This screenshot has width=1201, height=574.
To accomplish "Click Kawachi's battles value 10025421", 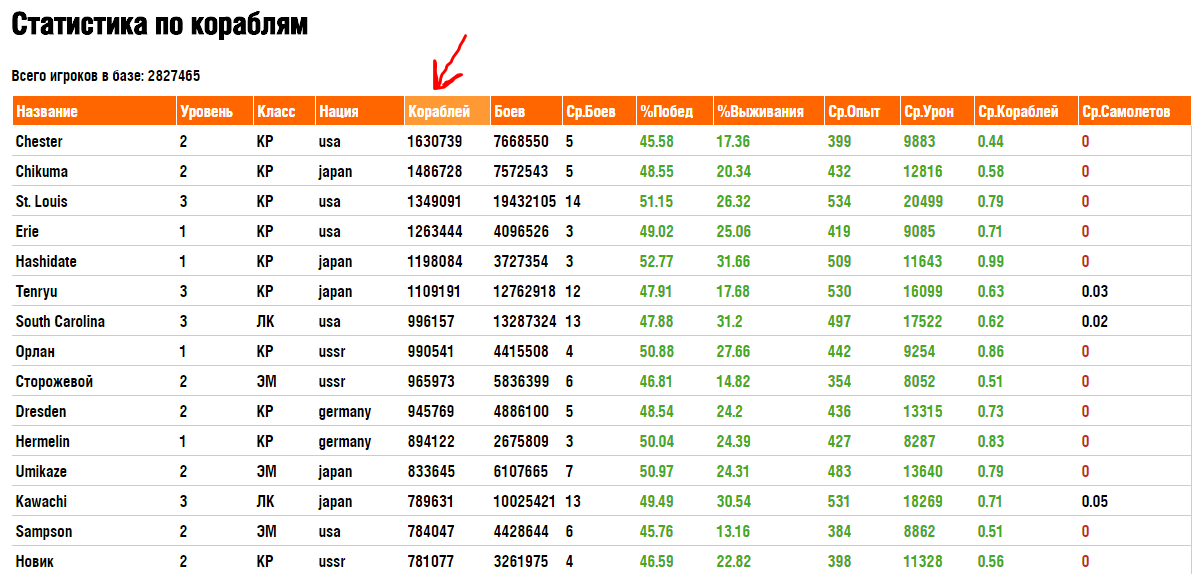I will (x=525, y=502).
